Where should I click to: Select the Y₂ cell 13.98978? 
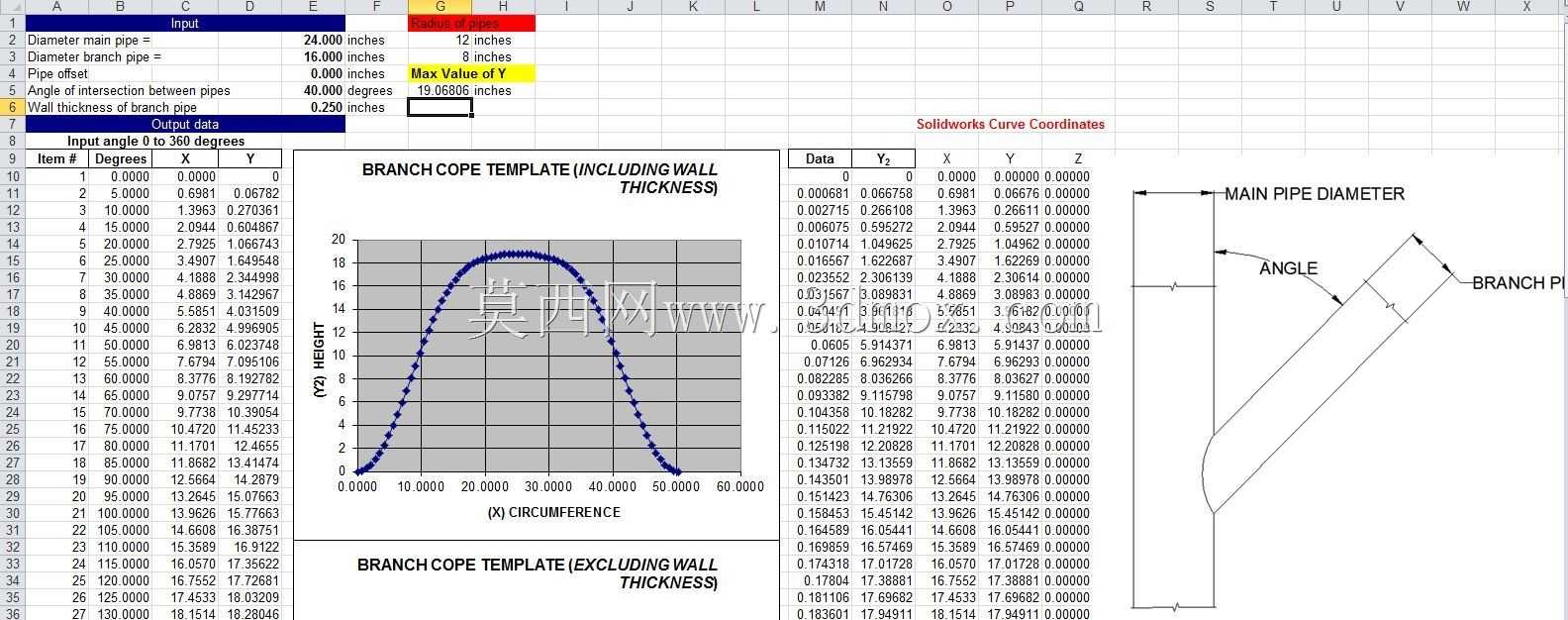(x=883, y=479)
